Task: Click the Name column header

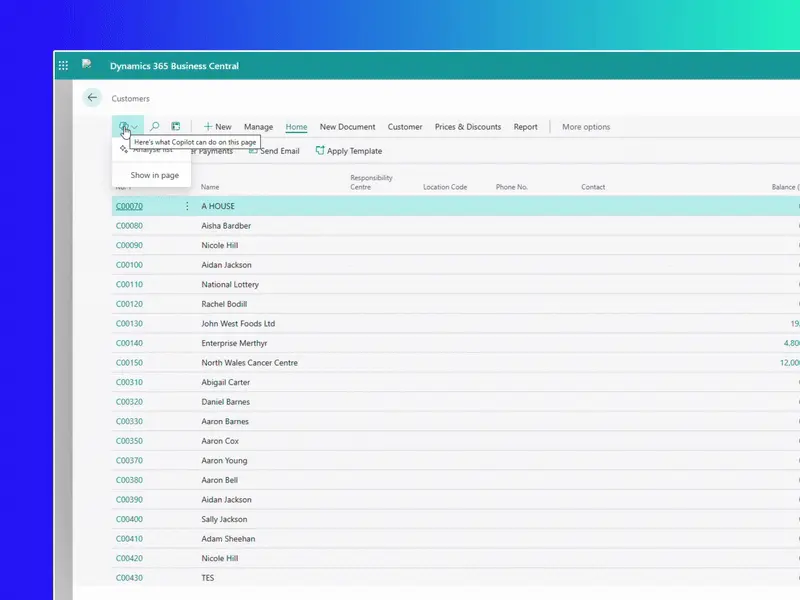Action: [x=210, y=187]
